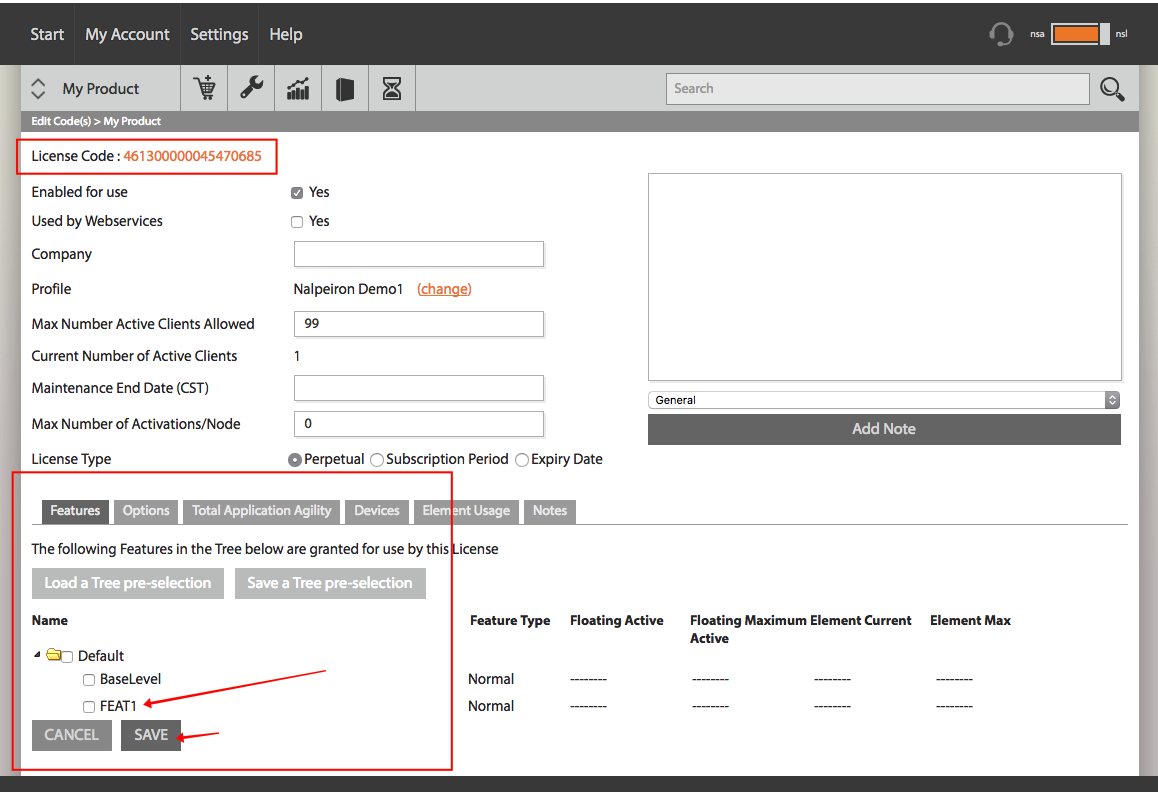Click the profile (change) link
Image resolution: width=1158 pixels, height=792 pixels.
(x=444, y=289)
